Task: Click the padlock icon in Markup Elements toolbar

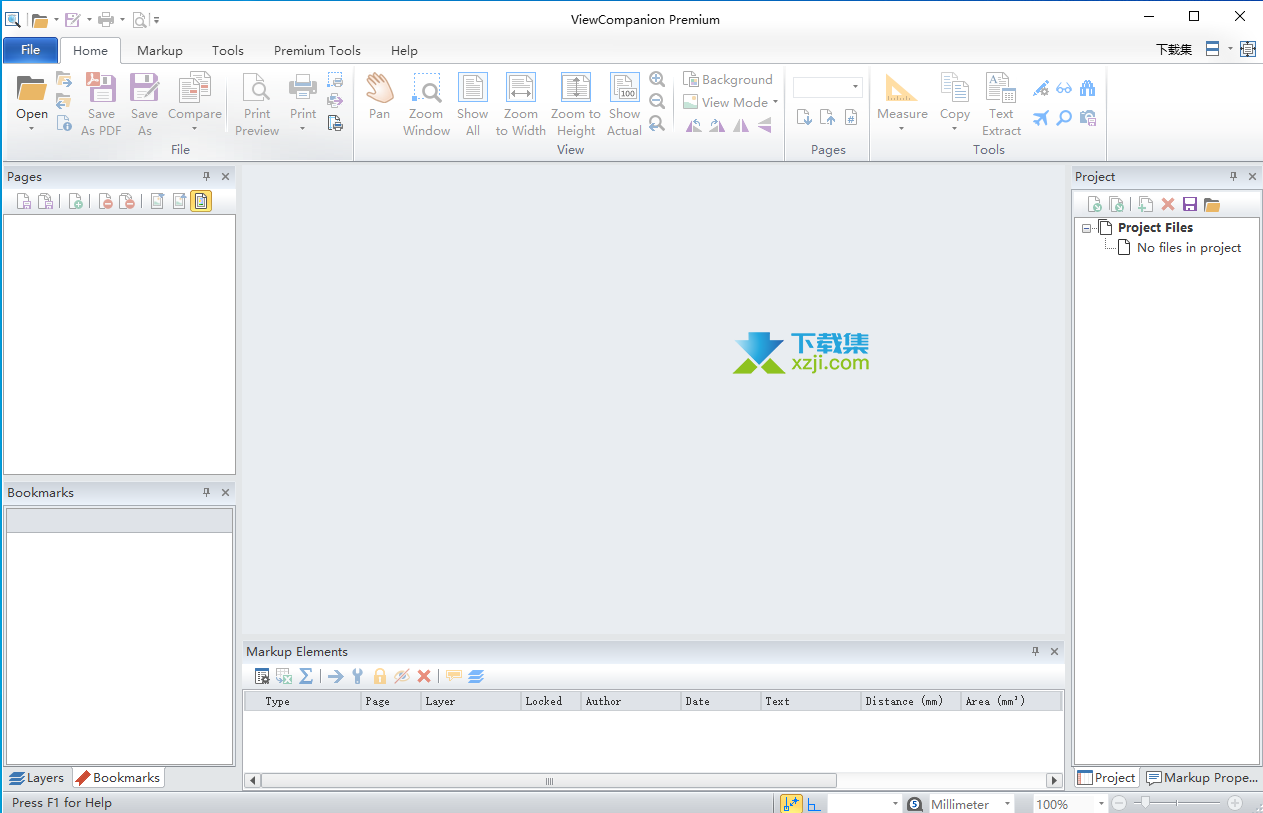Action: (379, 676)
